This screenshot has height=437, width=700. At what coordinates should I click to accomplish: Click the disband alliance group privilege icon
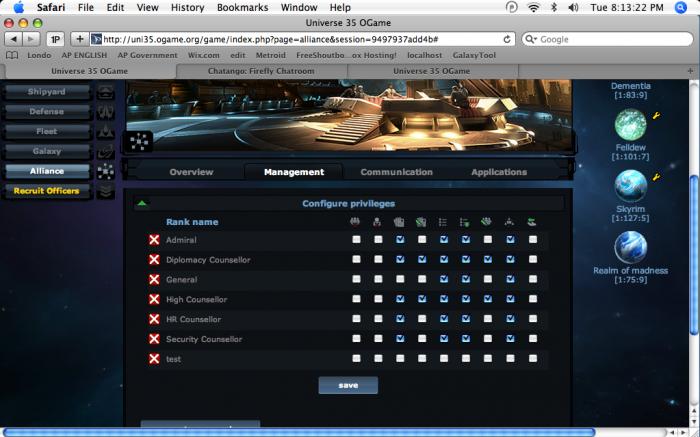pos(355,222)
